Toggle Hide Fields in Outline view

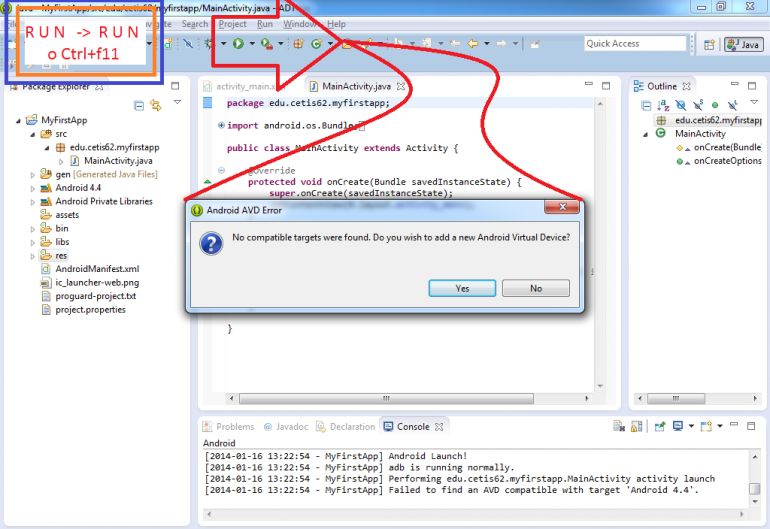(x=681, y=105)
